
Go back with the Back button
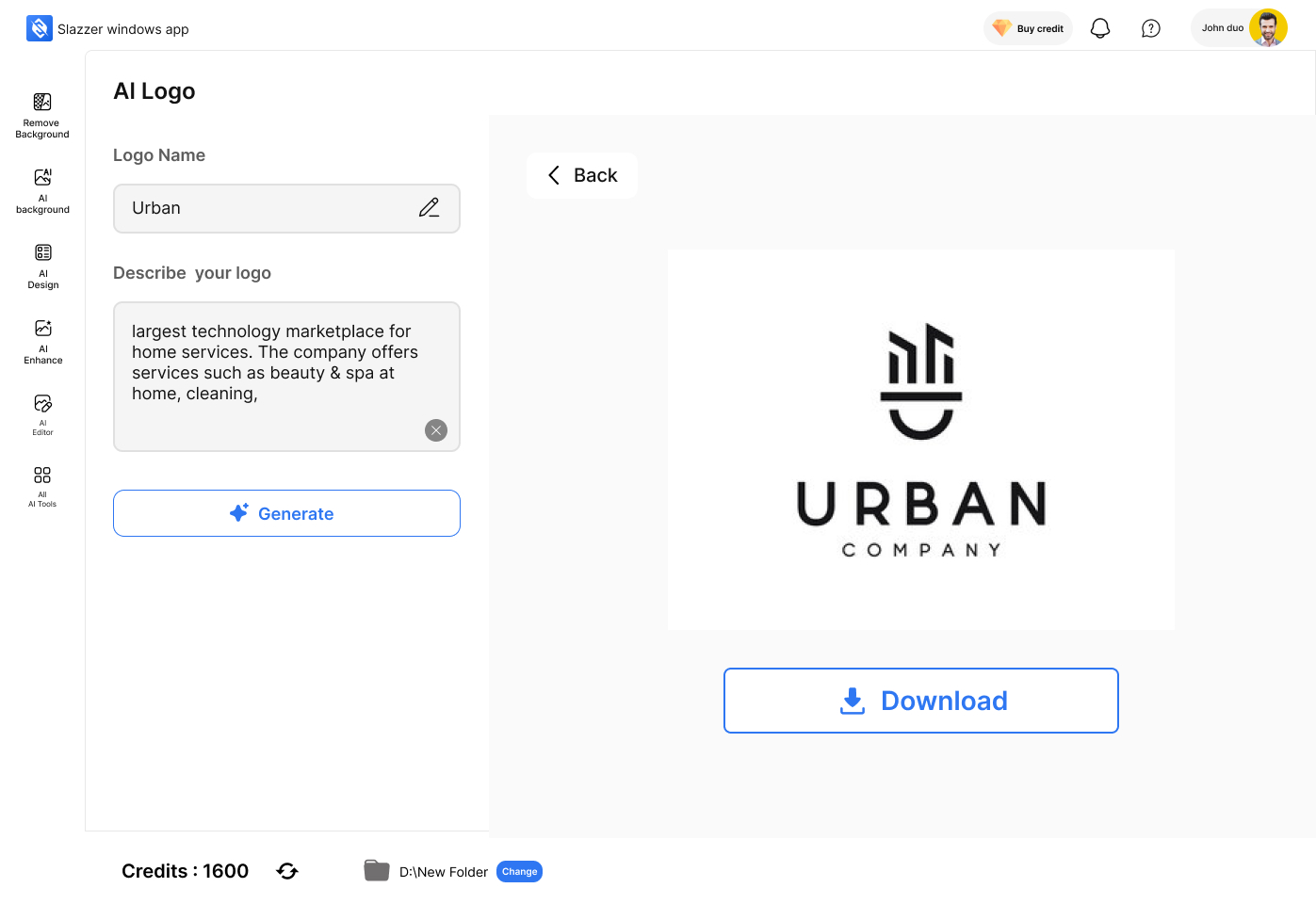point(582,175)
